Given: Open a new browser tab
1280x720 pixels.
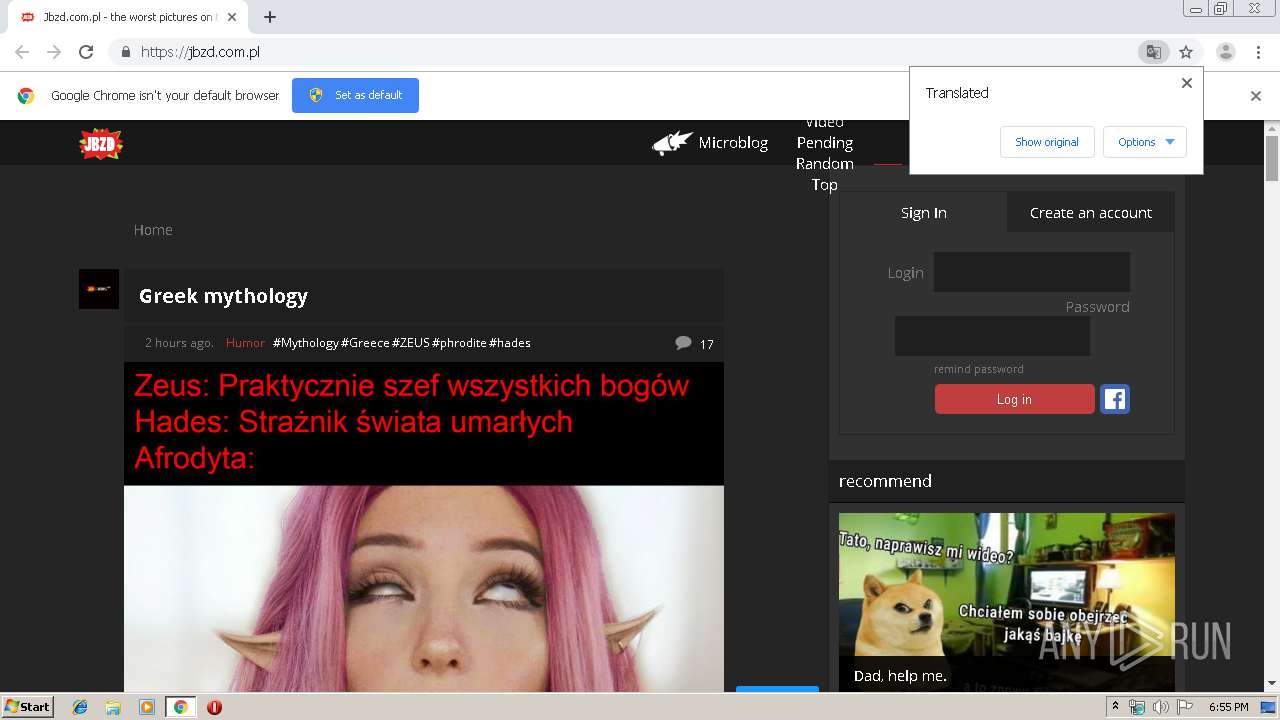Looking at the screenshot, I should pos(270,17).
